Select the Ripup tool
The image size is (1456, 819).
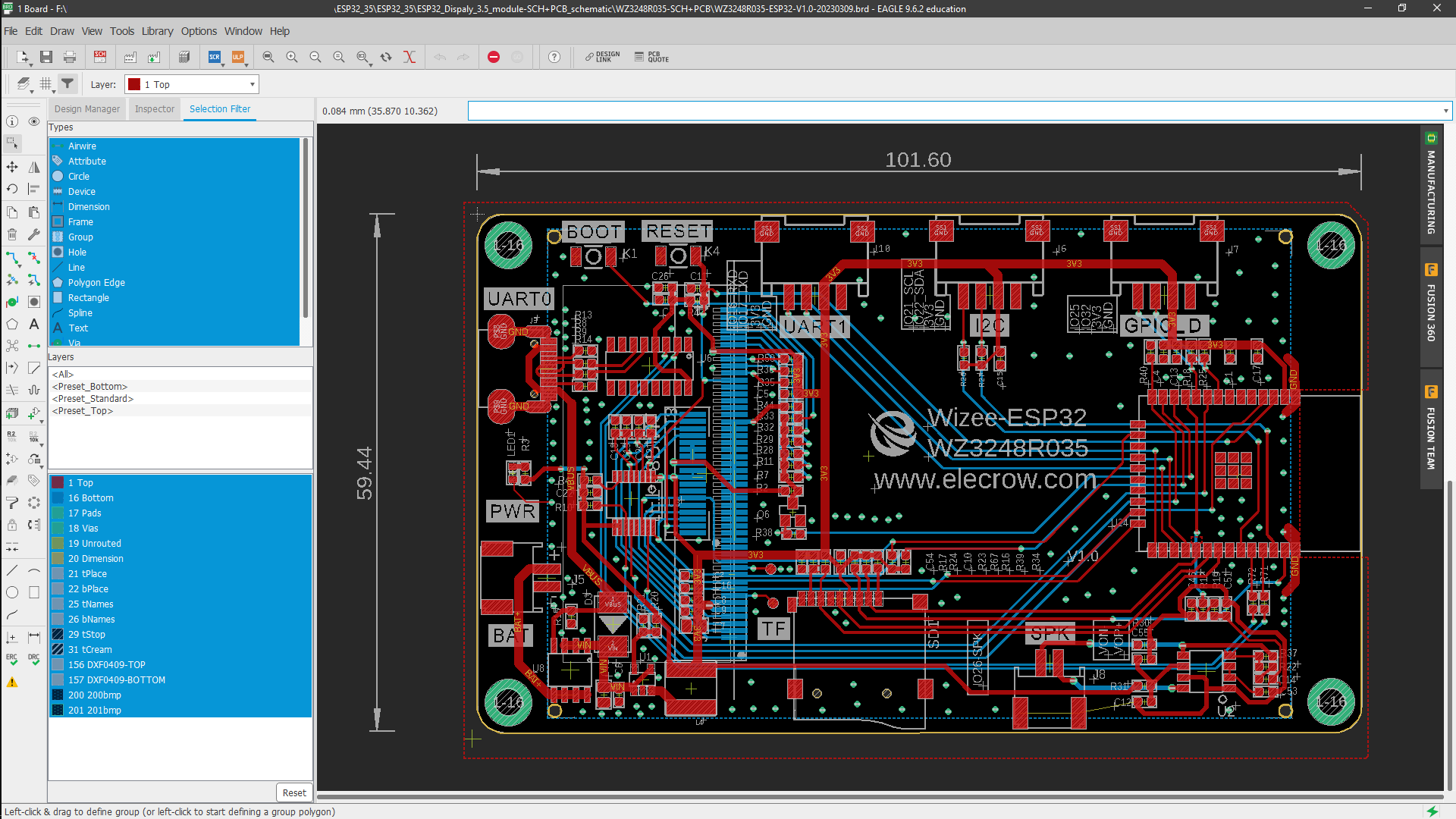[x=34, y=259]
